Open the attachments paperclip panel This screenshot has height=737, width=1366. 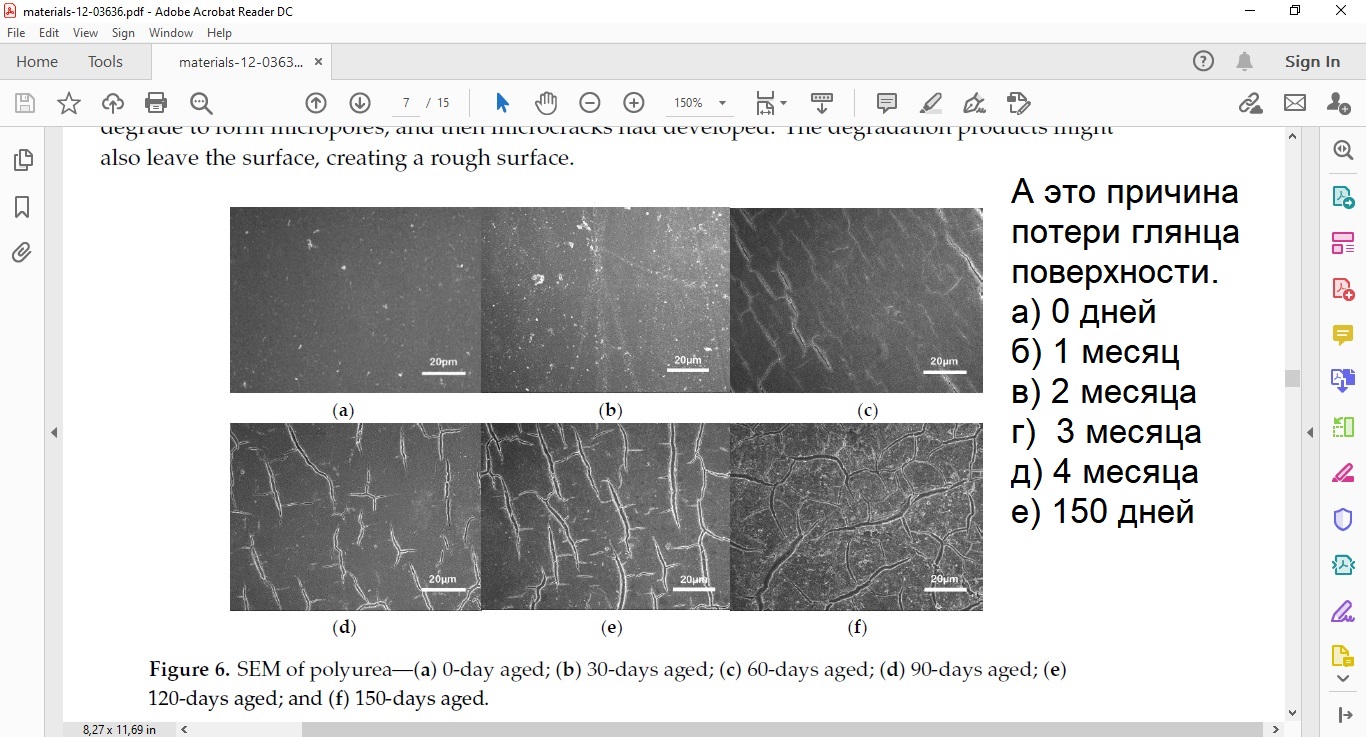point(22,253)
